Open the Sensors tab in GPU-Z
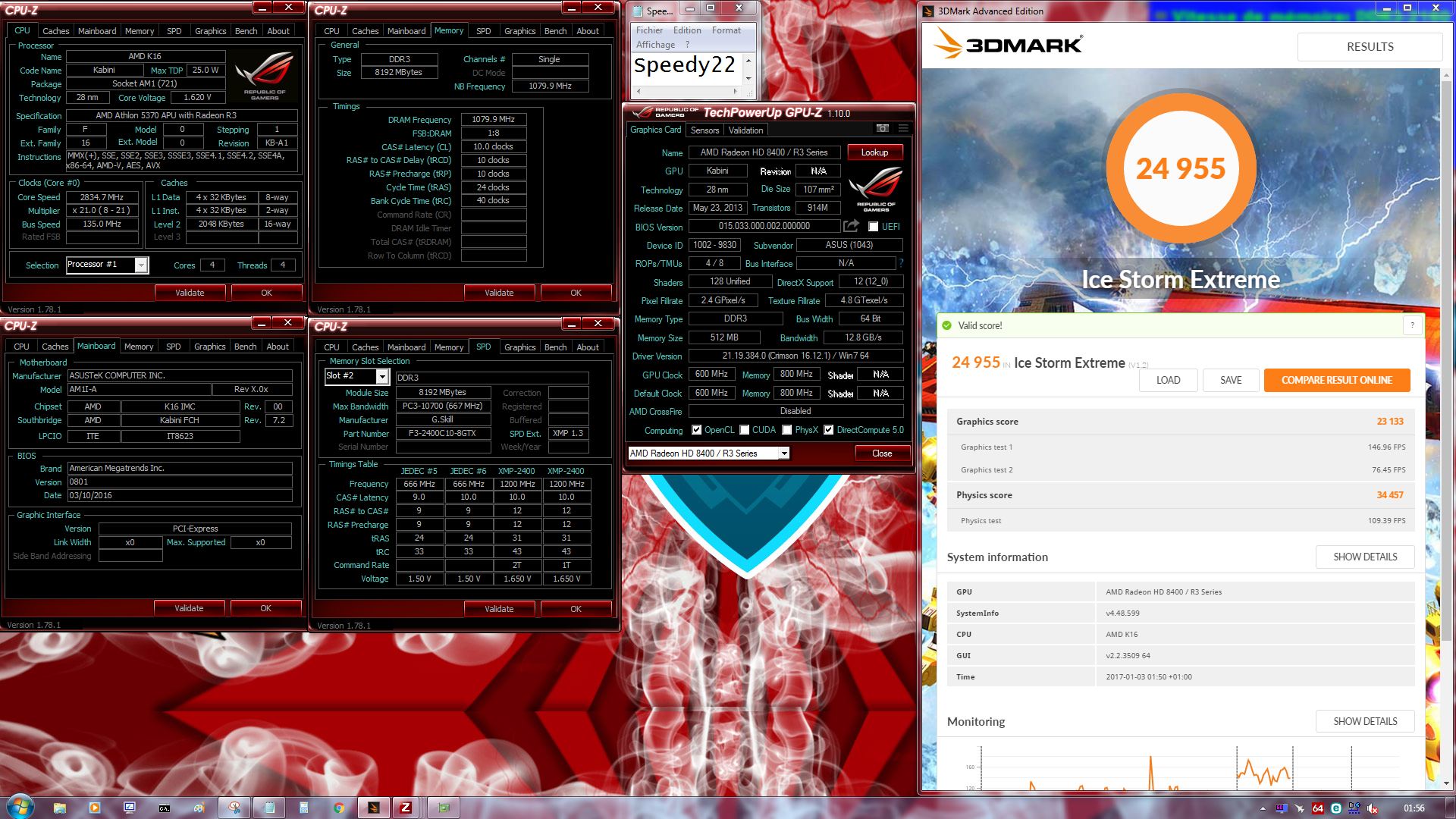This screenshot has height=819, width=1456. coord(704,130)
